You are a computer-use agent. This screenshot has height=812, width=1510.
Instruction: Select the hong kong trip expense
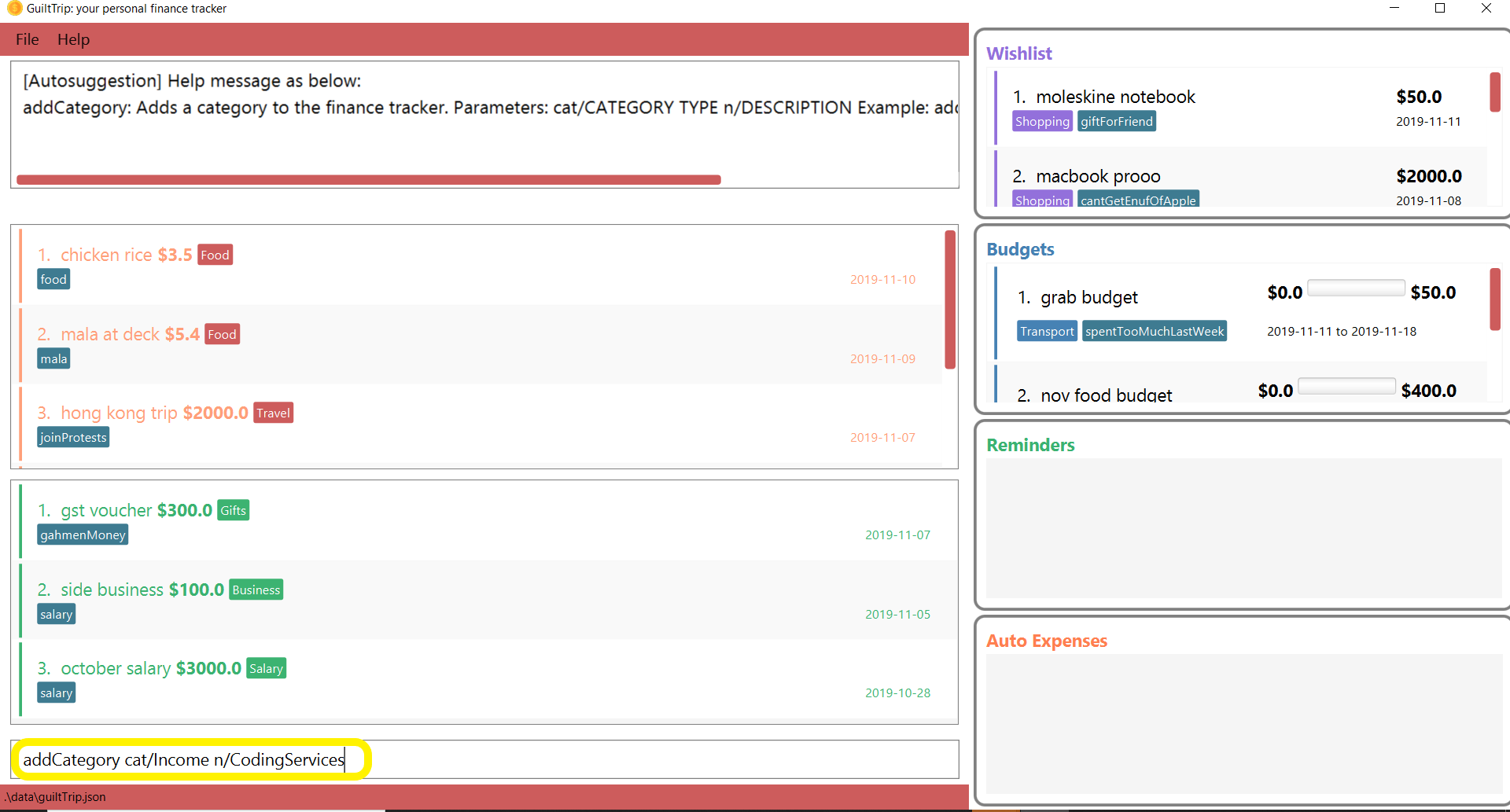tap(481, 424)
